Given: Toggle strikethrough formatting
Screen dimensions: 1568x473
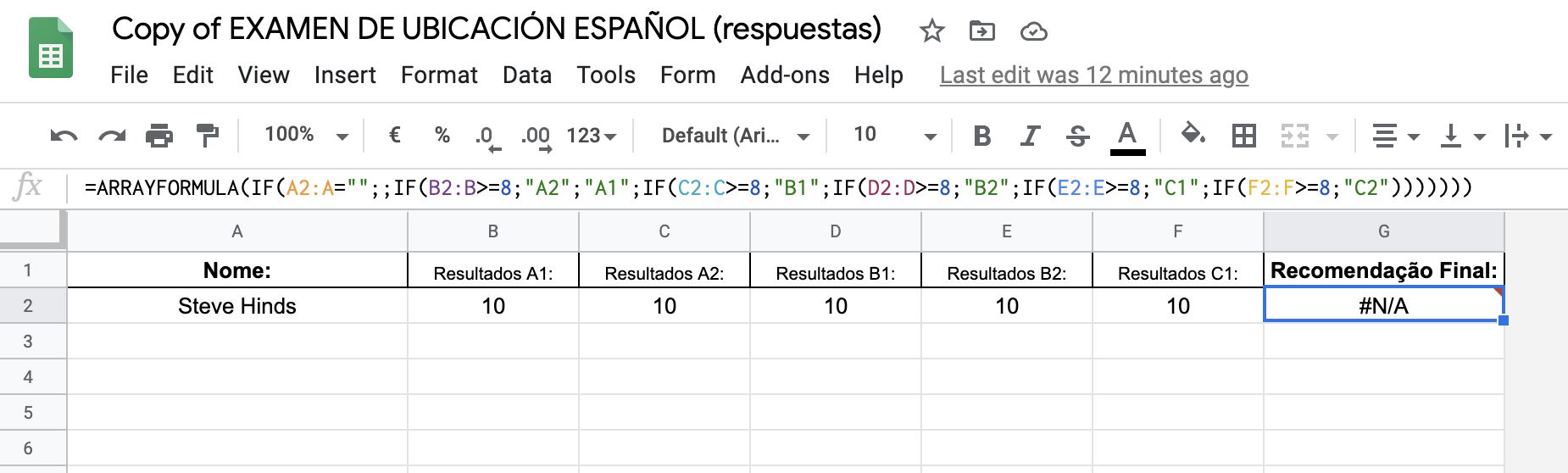Looking at the screenshot, I should click(1078, 136).
